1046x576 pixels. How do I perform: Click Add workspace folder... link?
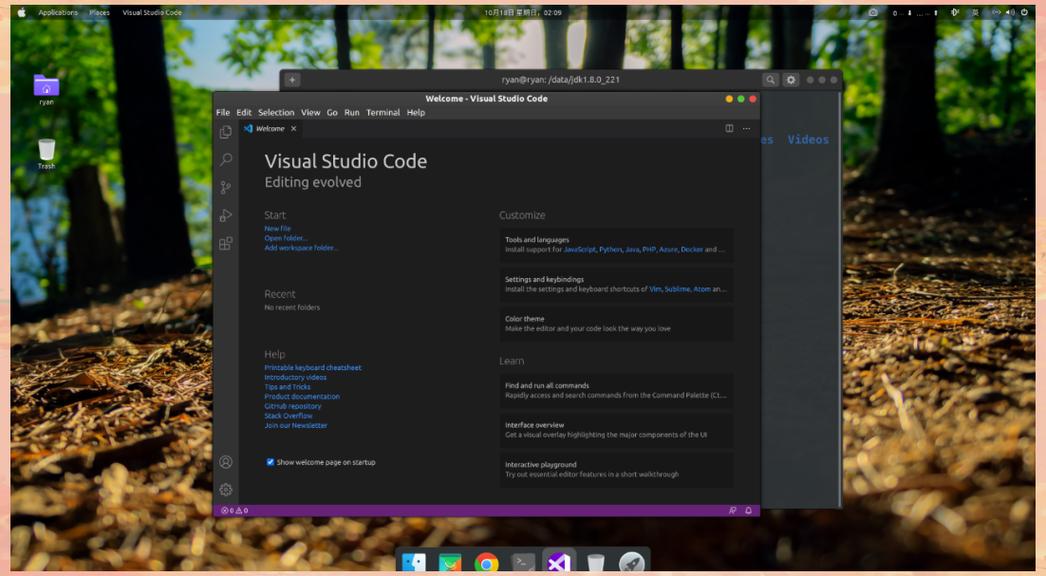[301, 248]
